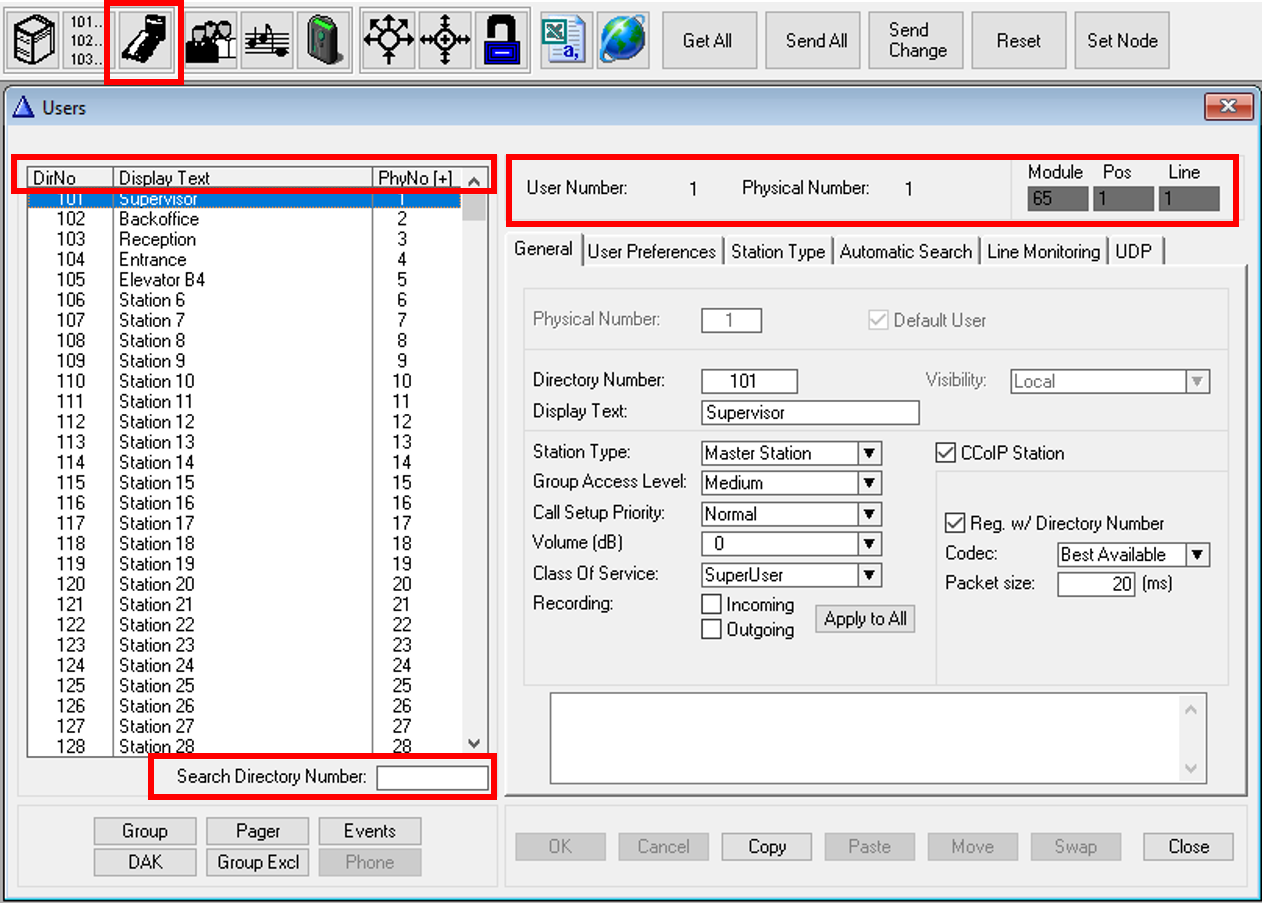Screen dimensions: 1262x903
Task: Select the Station 20 user row
Action: [x=244, y=584]
